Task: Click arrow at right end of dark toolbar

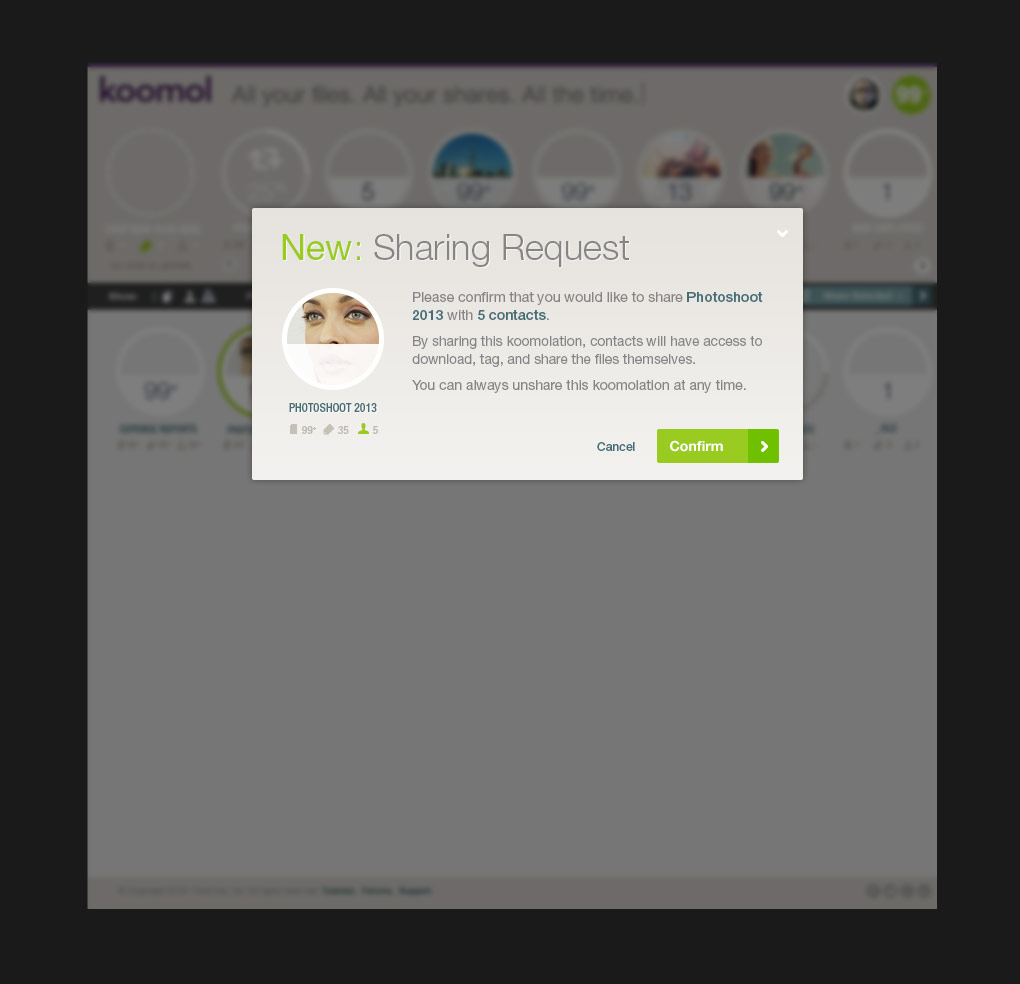Action: [923, 297]
